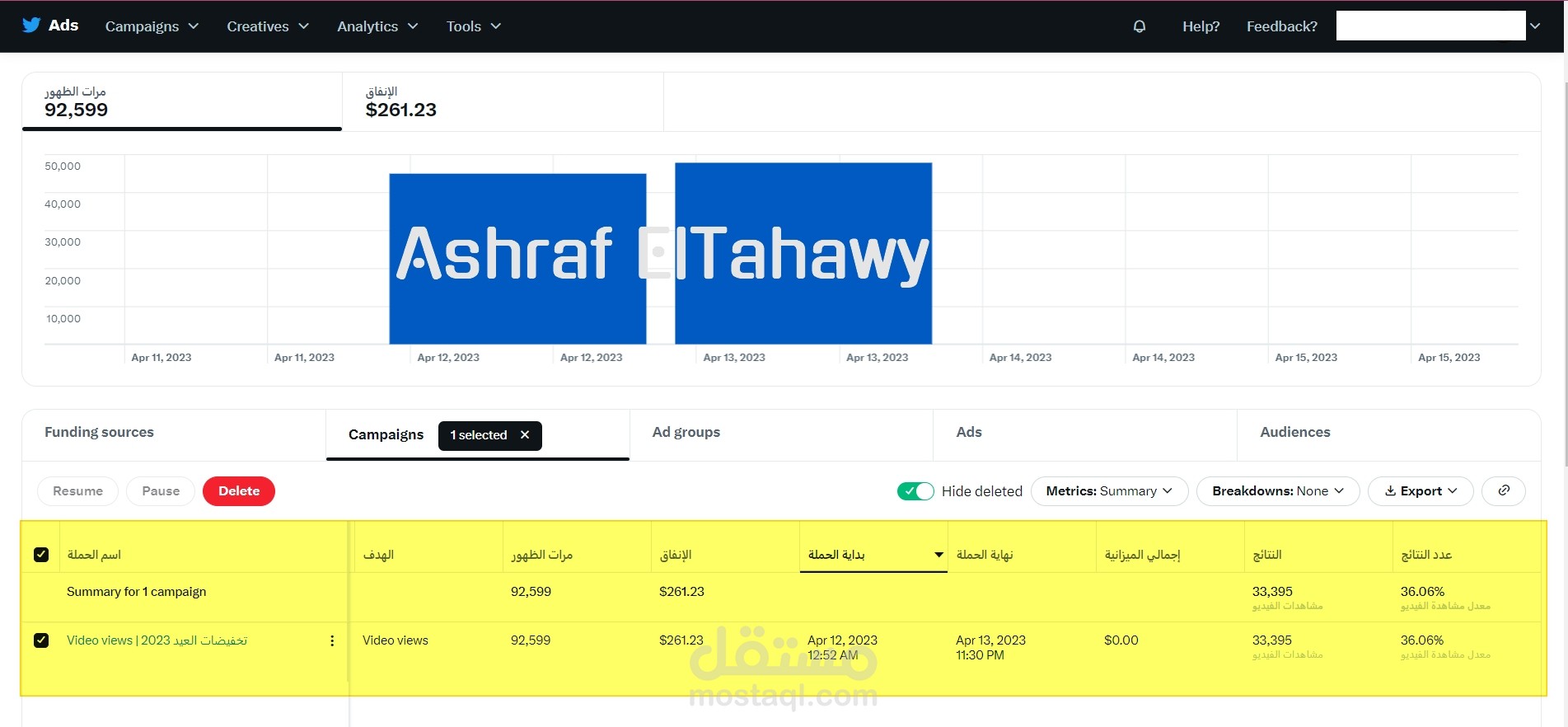Sort by بداية الحملة column arrow

[x=938, y=555]
